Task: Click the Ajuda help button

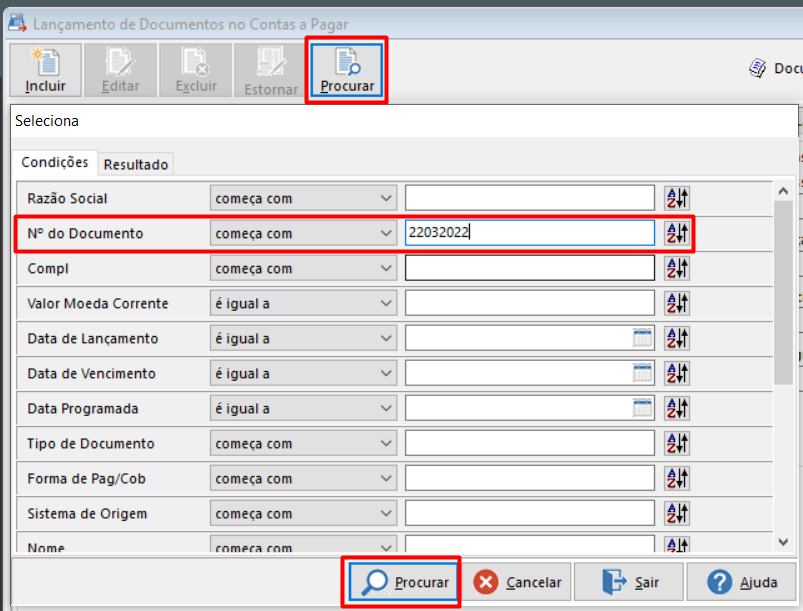Action: (742, 582)
